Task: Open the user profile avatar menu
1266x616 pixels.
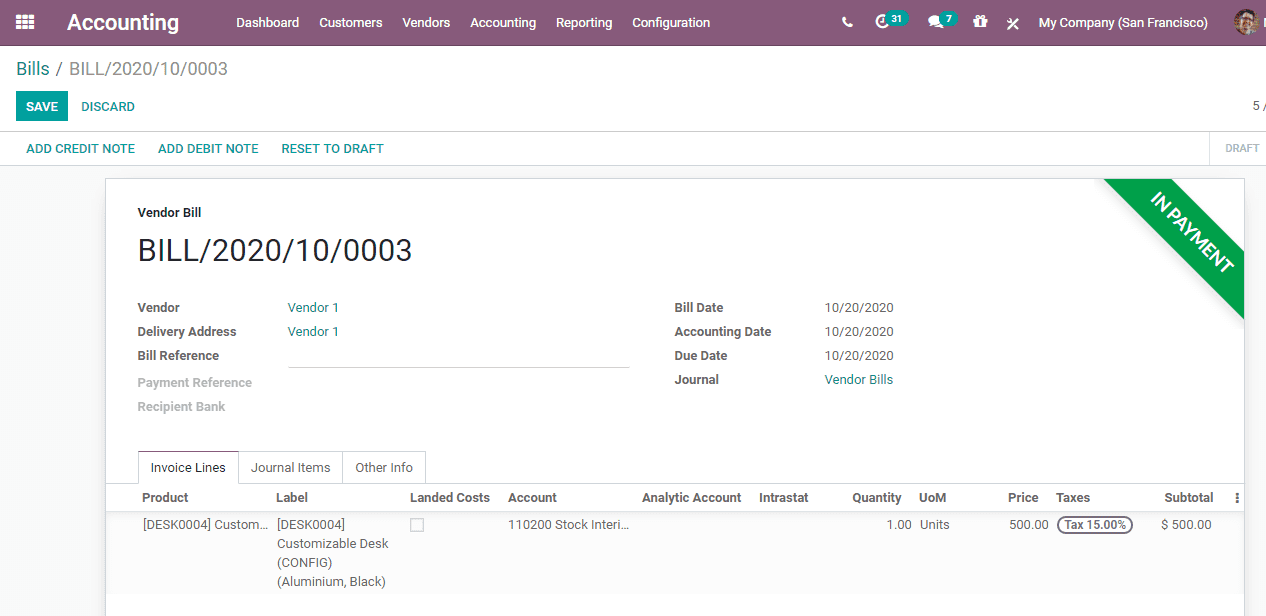Action: tap(1247, 22)
